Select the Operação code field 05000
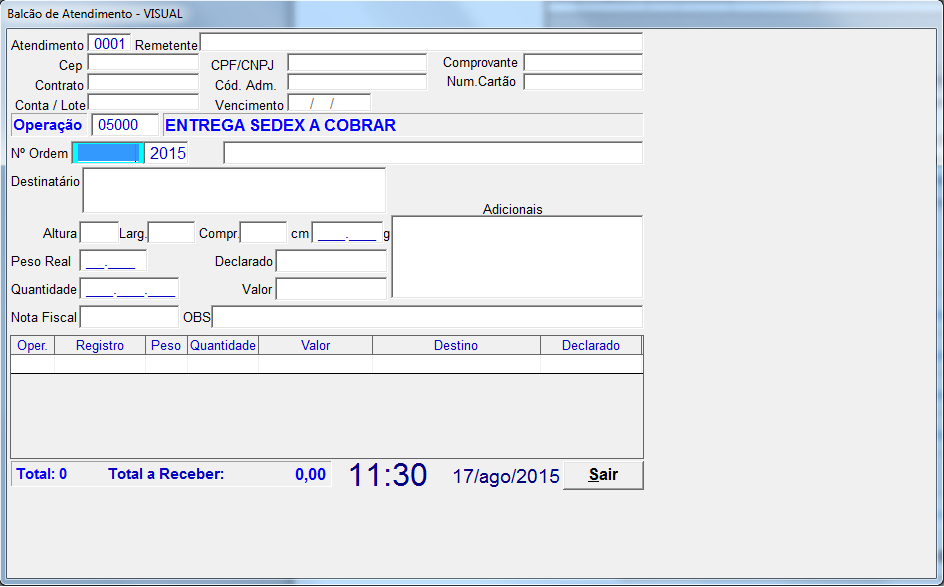 point(125,125)
